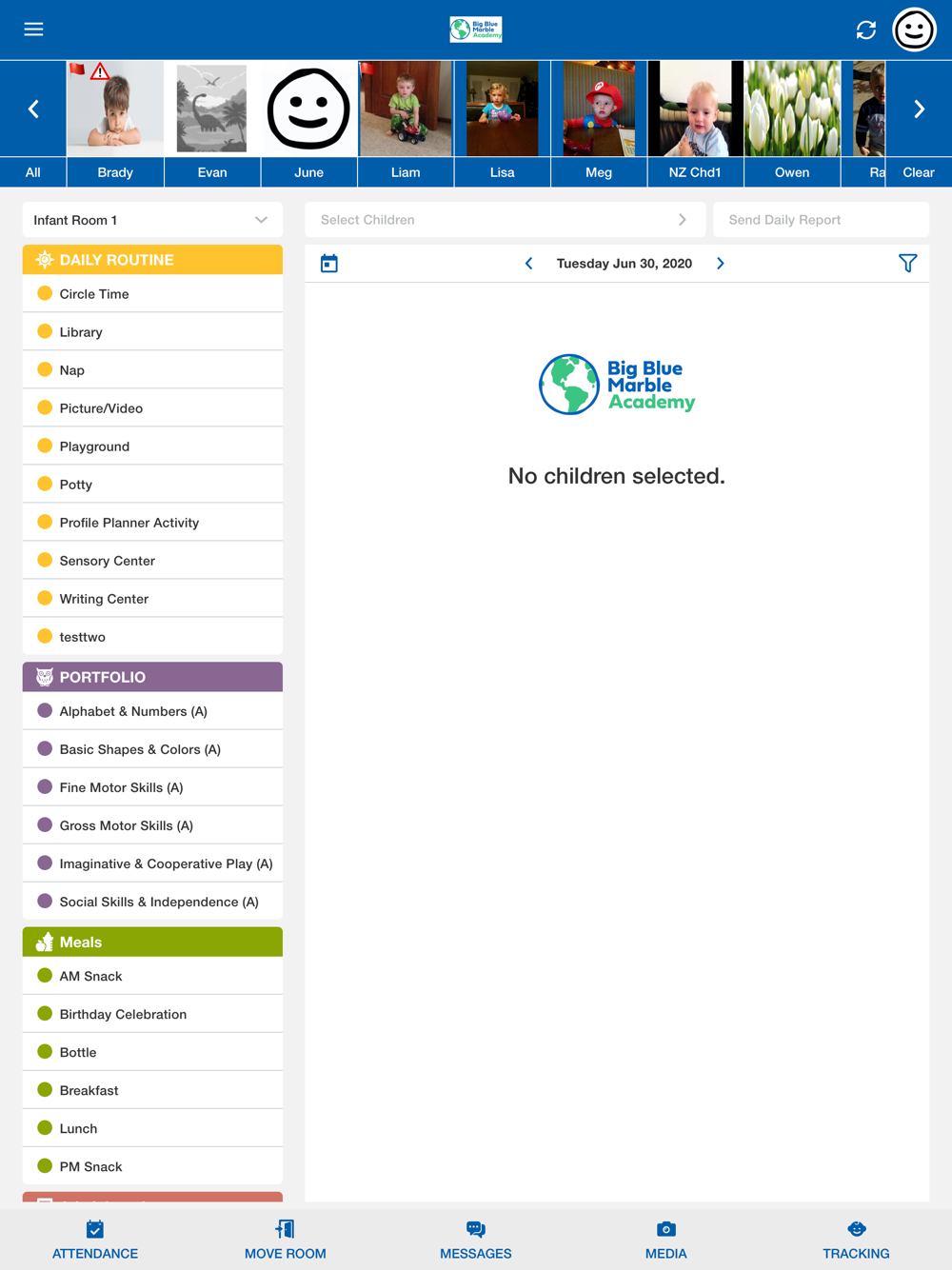Open Messages chat bubble icon
This screenshot has width=952, height=1270.
pos(476,1229)
